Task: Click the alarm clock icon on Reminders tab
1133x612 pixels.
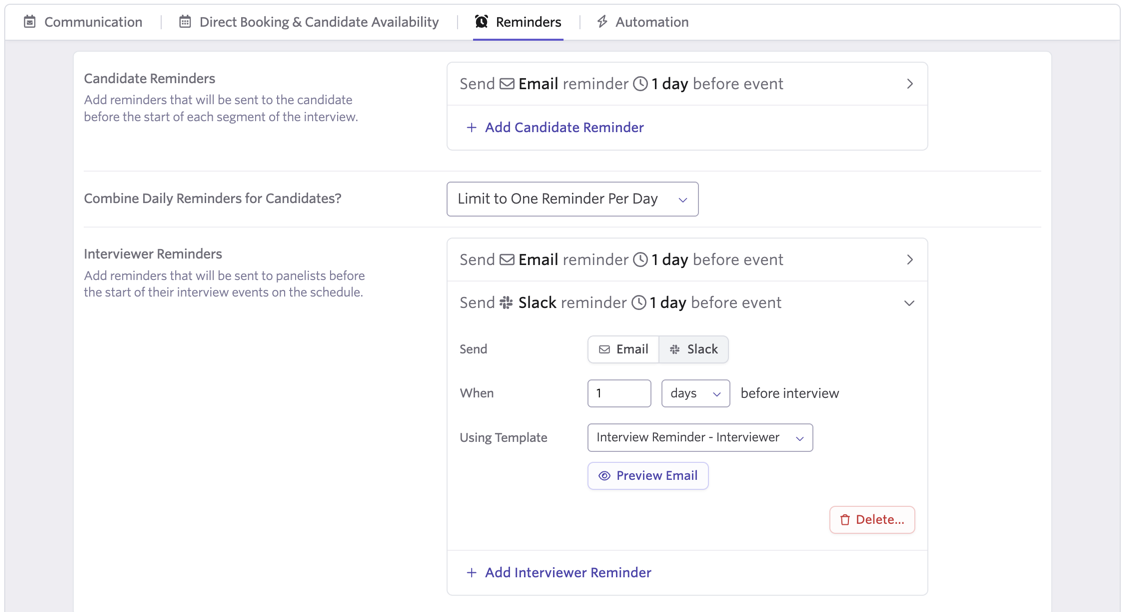Action: tap(481, 22)
